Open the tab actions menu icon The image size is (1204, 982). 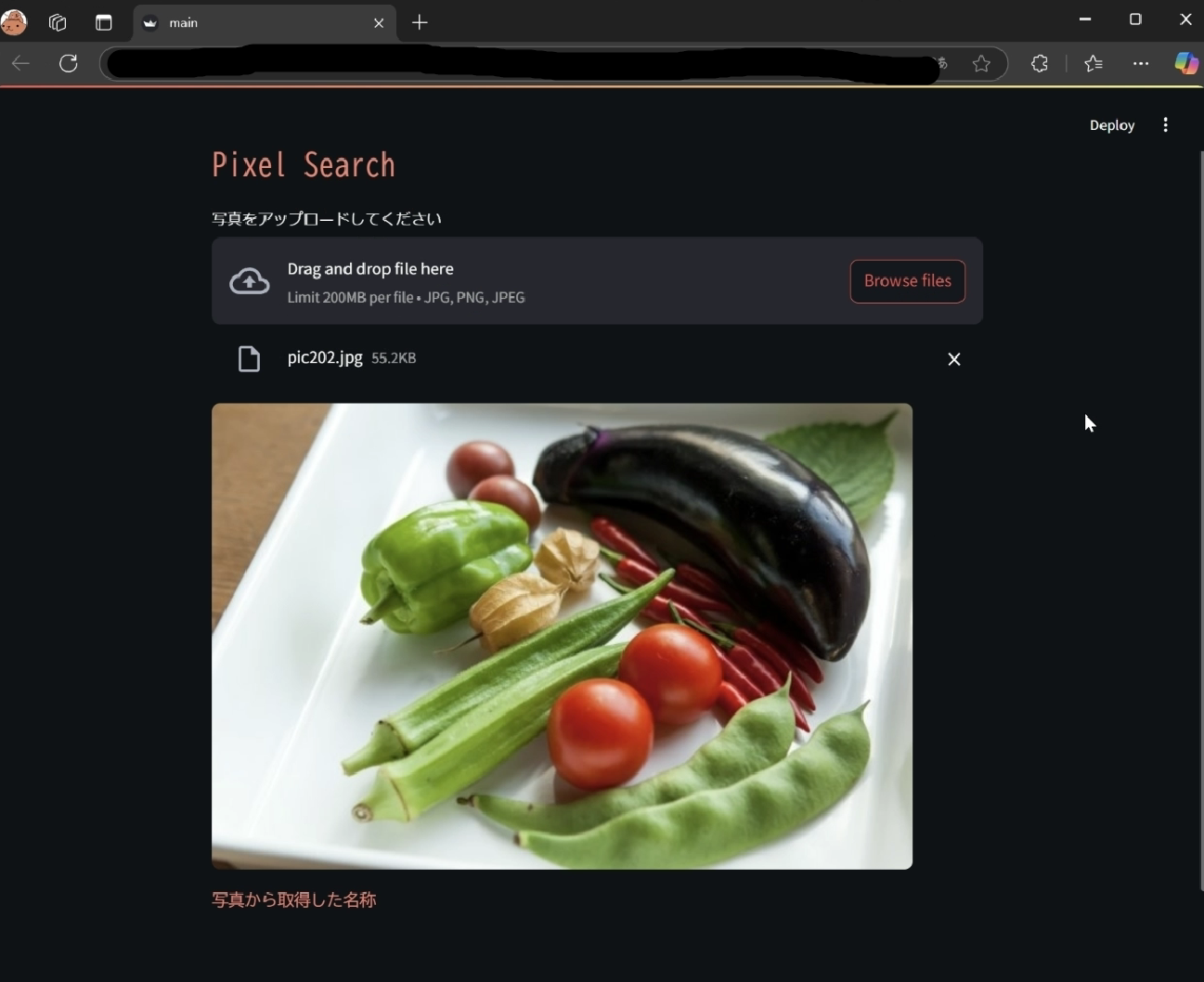click(x=104, y=22)
